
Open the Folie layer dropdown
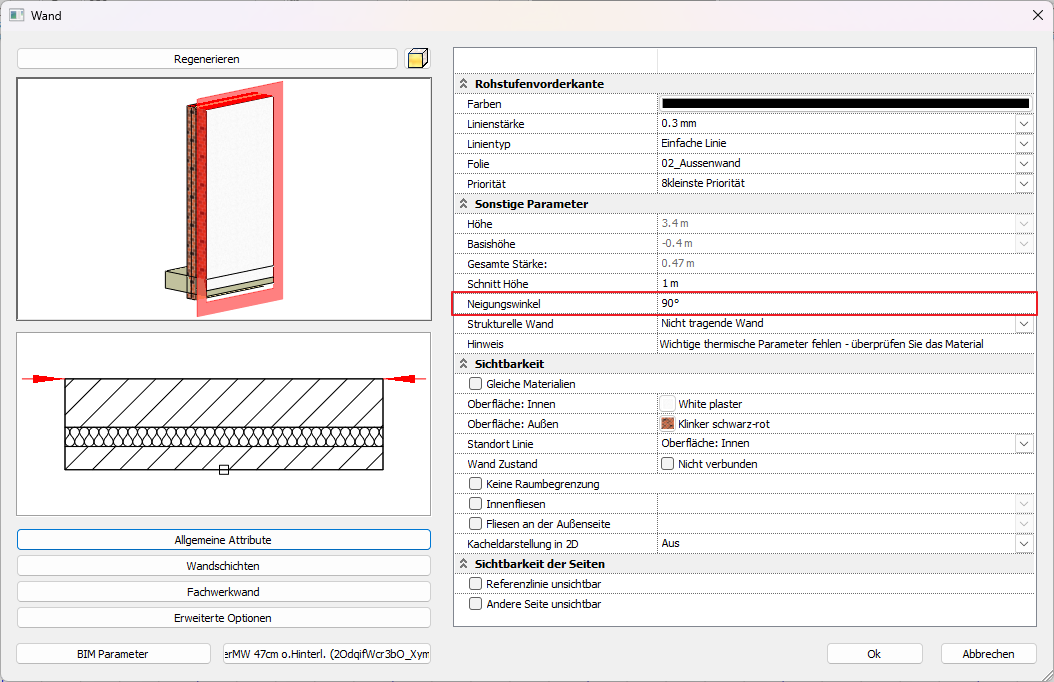pyautogui.click(x=1024, y=164)
